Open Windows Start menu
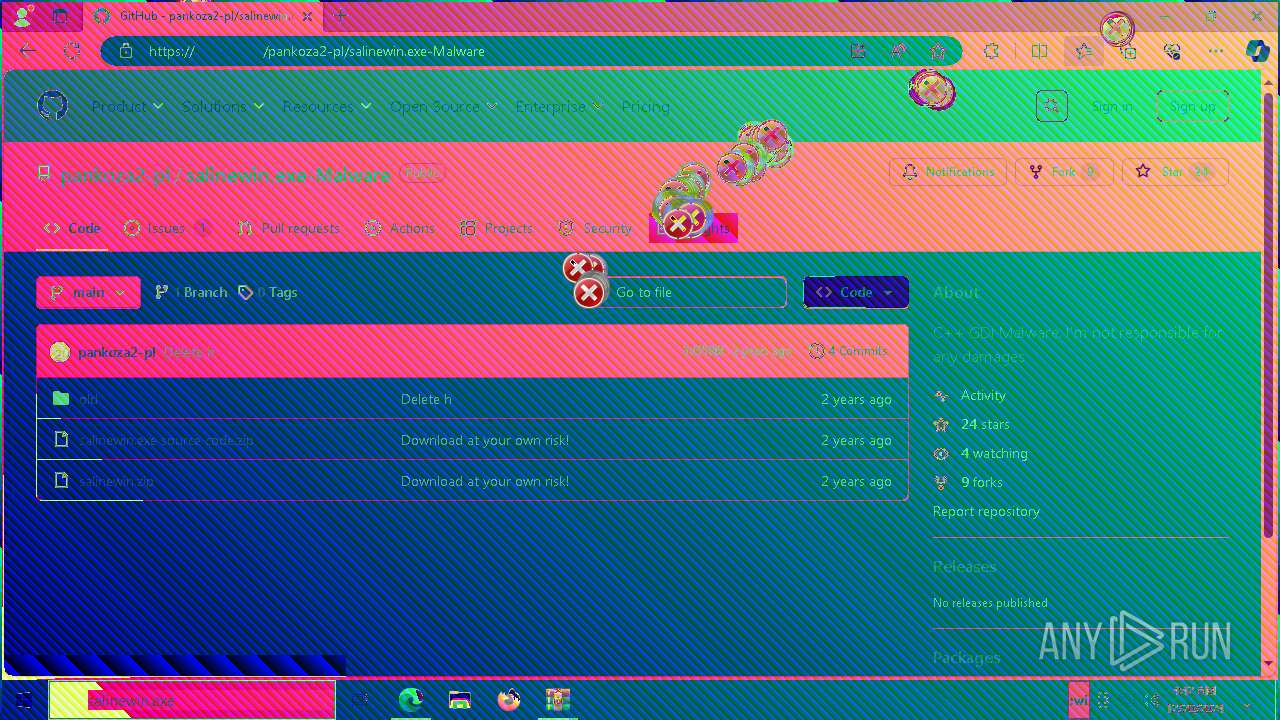Viewport: 1280px width, 720px height. [x=23, y=701]
